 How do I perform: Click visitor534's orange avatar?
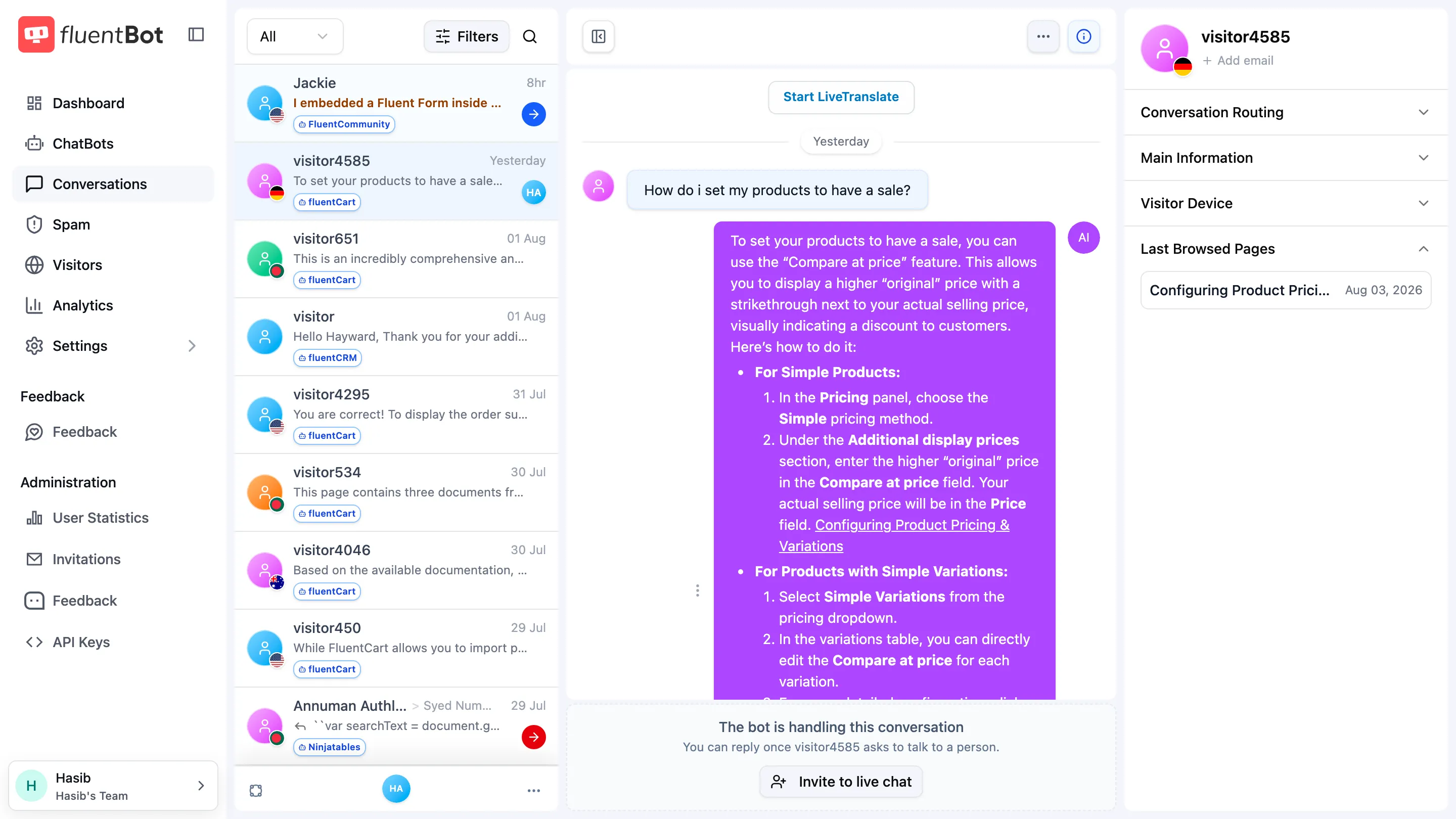pos(264,492)
